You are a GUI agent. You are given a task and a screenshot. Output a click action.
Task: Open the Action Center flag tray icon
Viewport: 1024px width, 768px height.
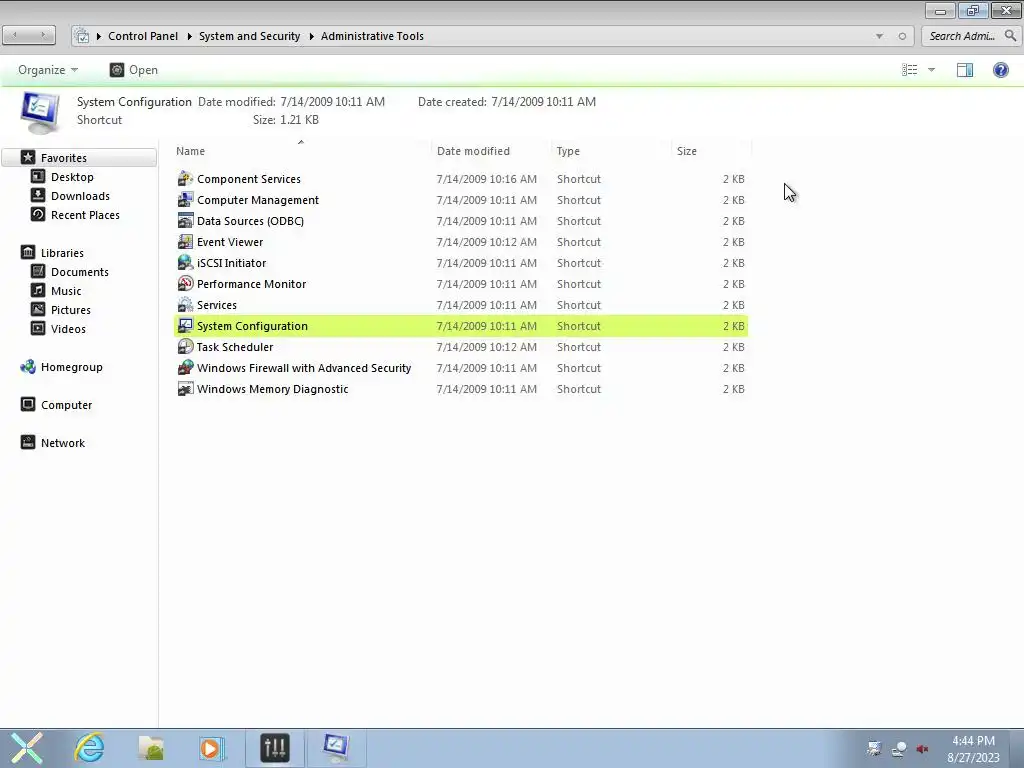pos(874,749)
